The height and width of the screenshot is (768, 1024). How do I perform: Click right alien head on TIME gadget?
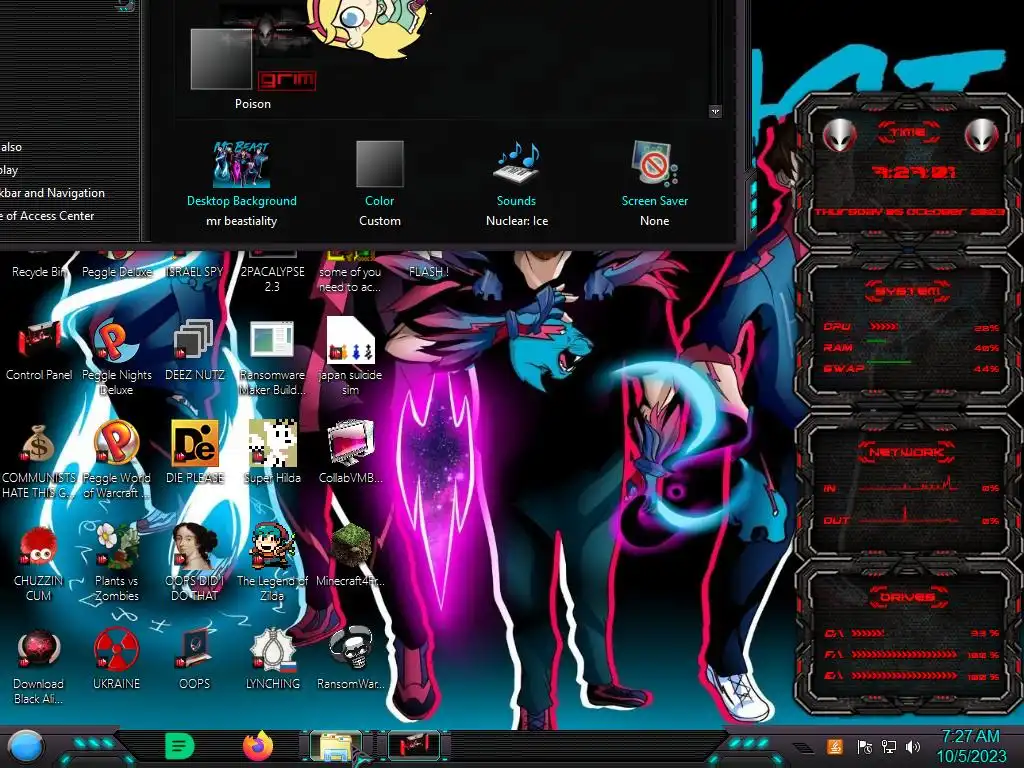pyautogui.click(x=982, y=136)
